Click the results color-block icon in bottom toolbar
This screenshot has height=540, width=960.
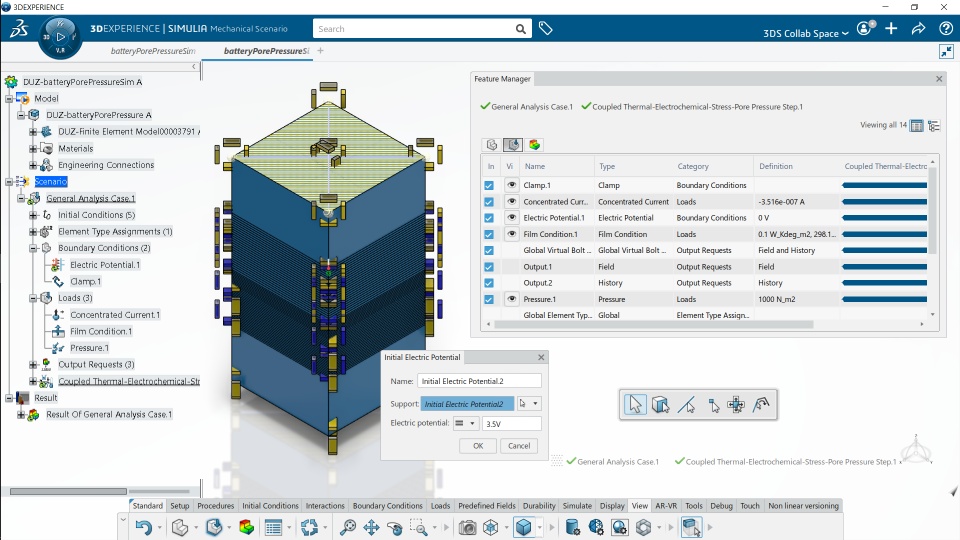[x=246, y=527]
